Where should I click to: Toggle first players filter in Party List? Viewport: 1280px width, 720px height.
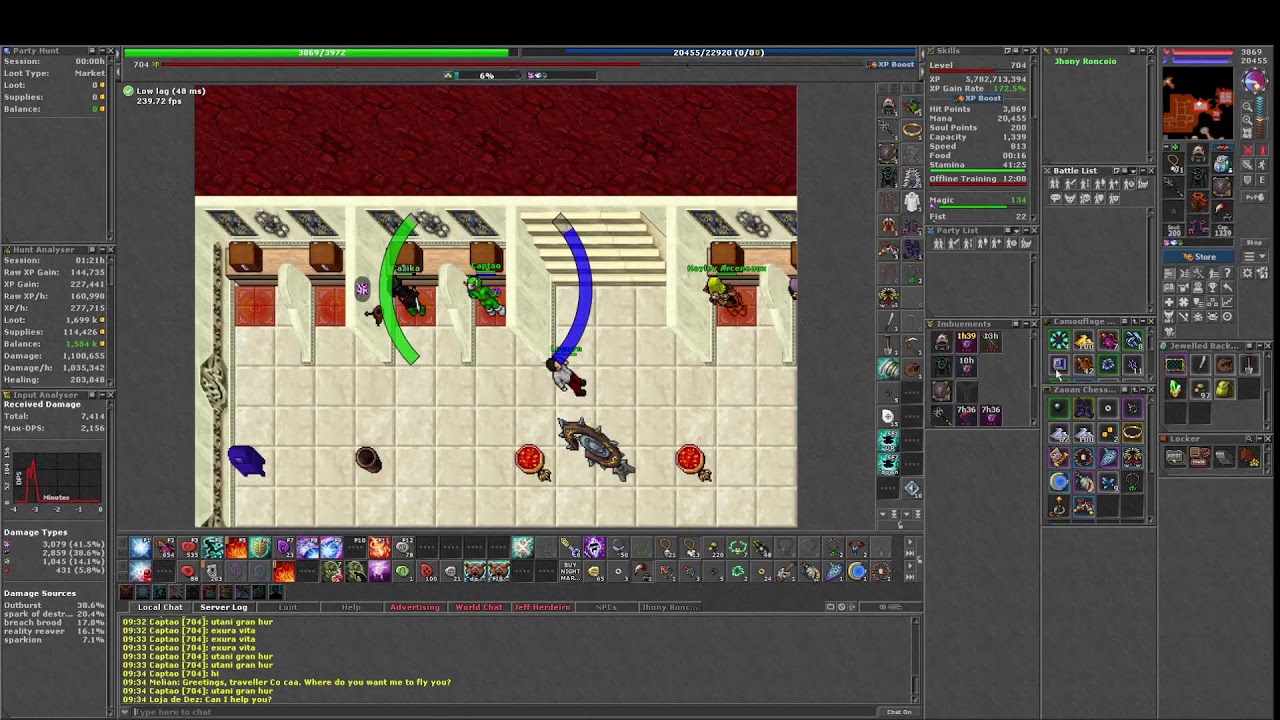(x=938, y=243)
